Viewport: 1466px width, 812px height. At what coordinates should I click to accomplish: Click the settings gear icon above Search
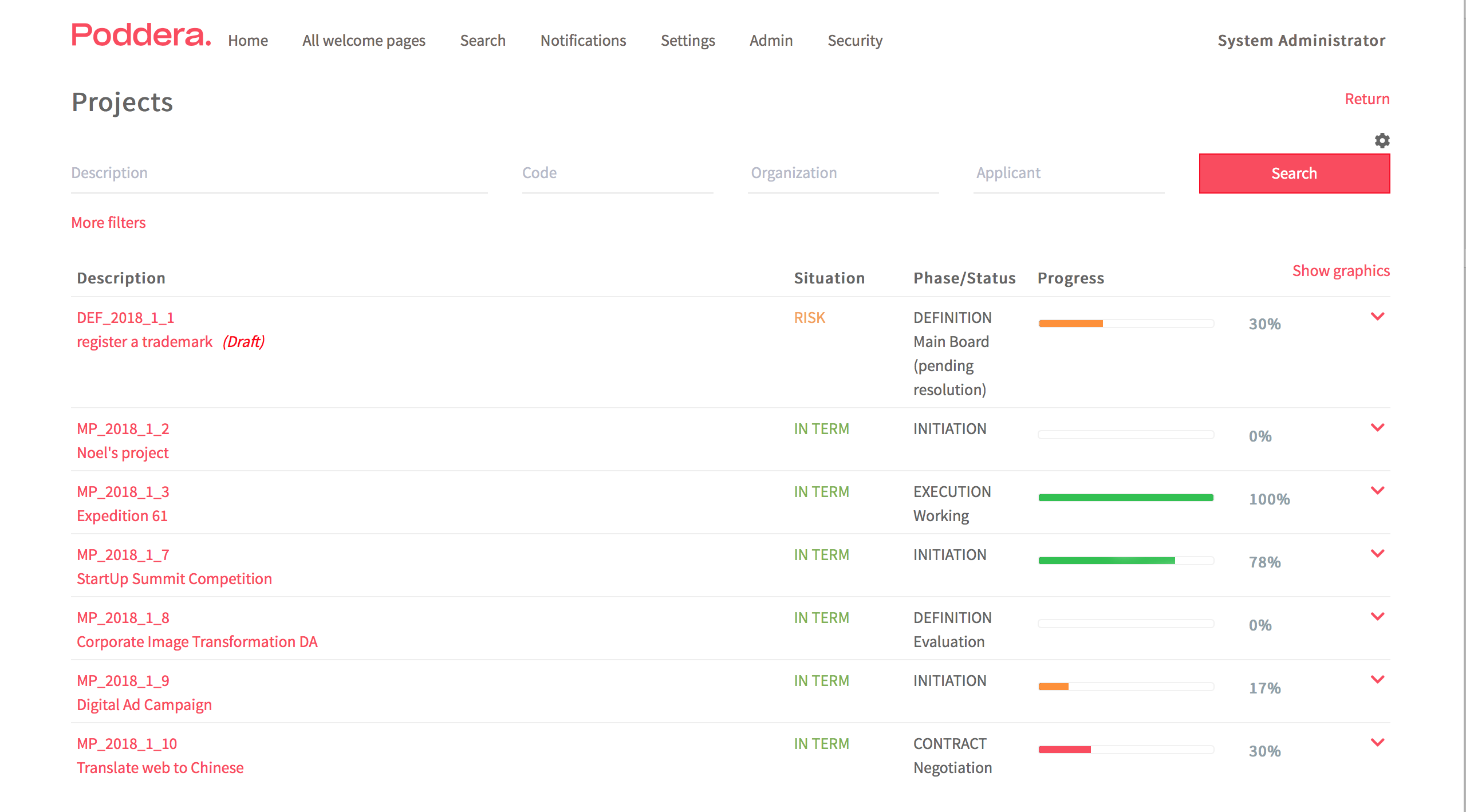point(1382,140)
